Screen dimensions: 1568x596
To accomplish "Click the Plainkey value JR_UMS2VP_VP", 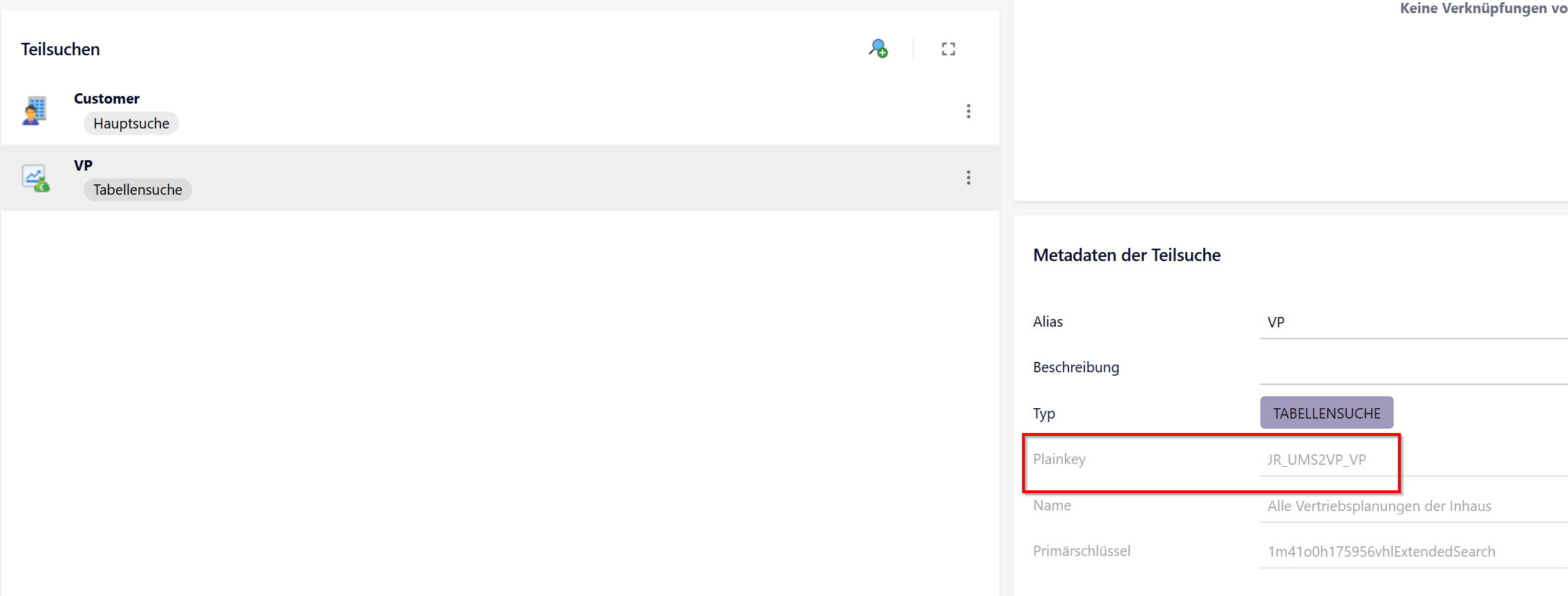I will click(1316, 460).
